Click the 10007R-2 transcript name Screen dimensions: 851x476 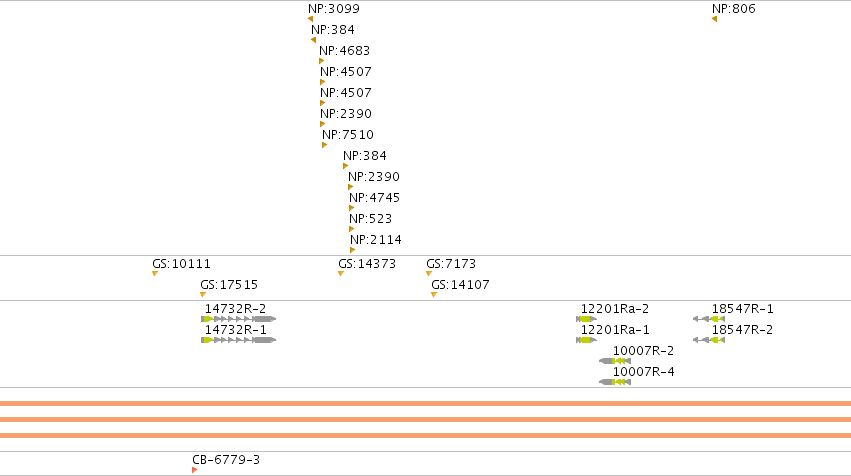[x=644, y=351]
